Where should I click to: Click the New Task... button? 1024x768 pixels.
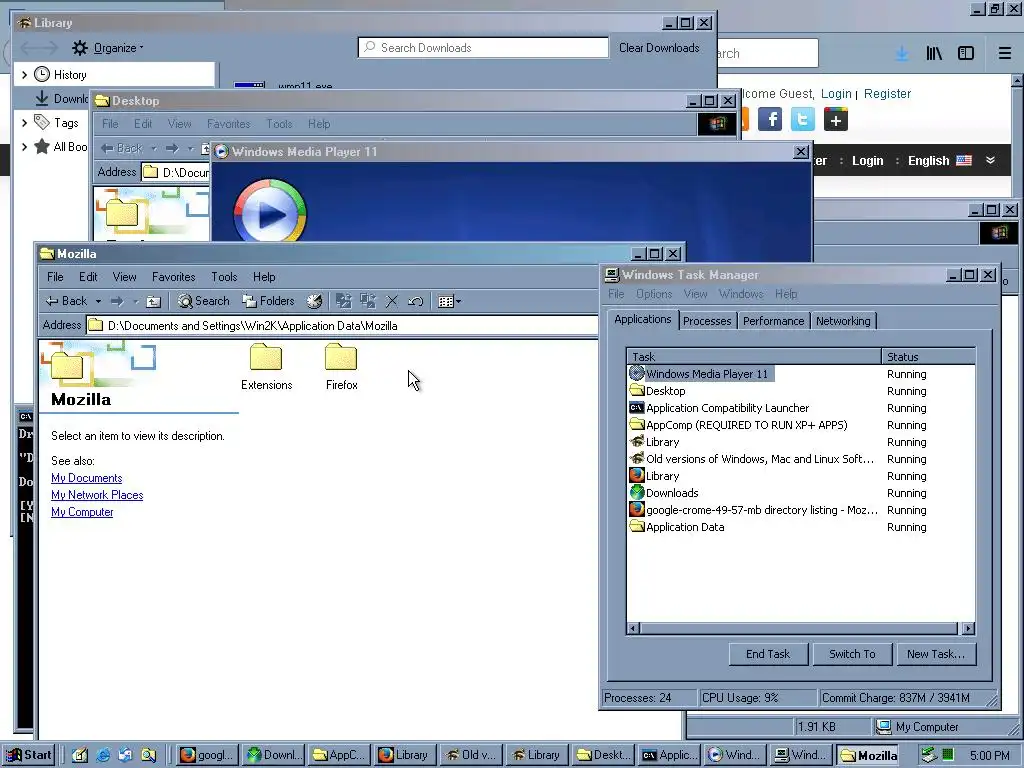[x=935, y=654]
